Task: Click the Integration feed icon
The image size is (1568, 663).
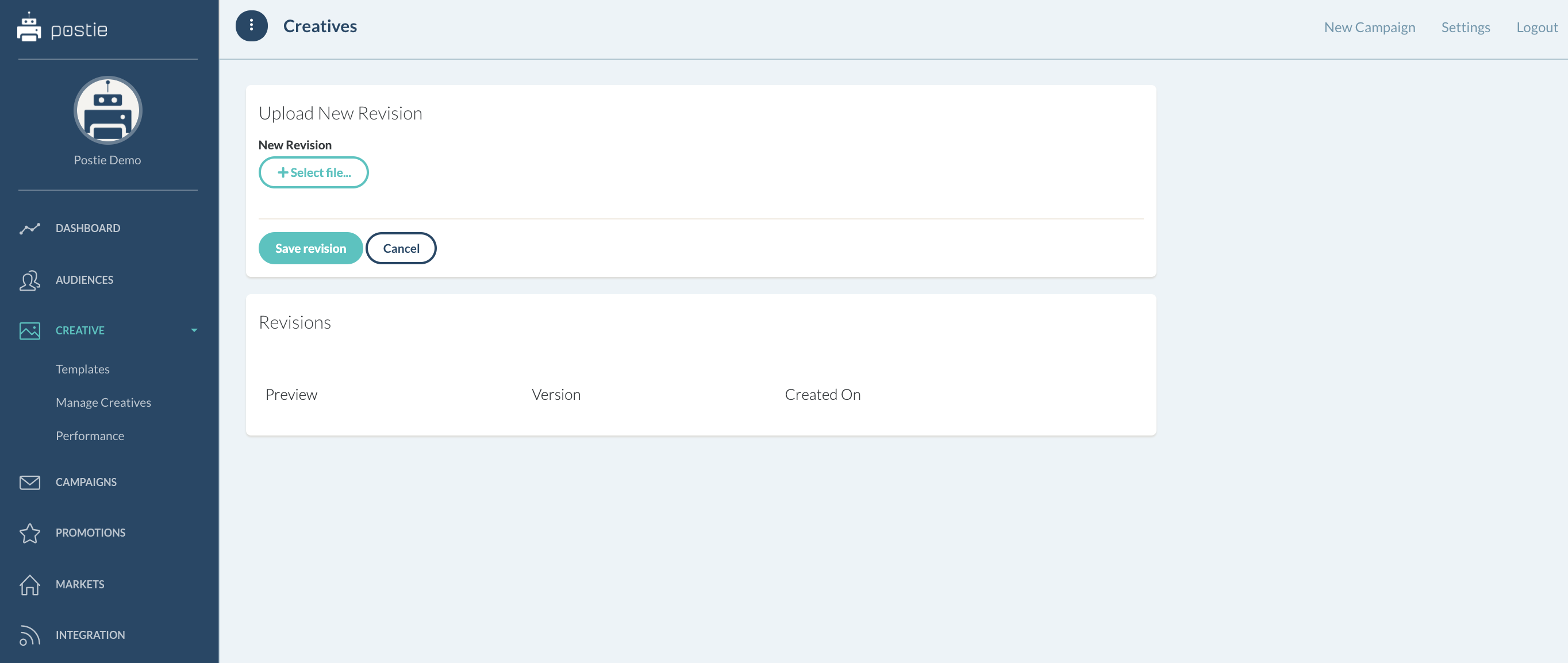Action: pyautogui.click(x=29, y=635)
